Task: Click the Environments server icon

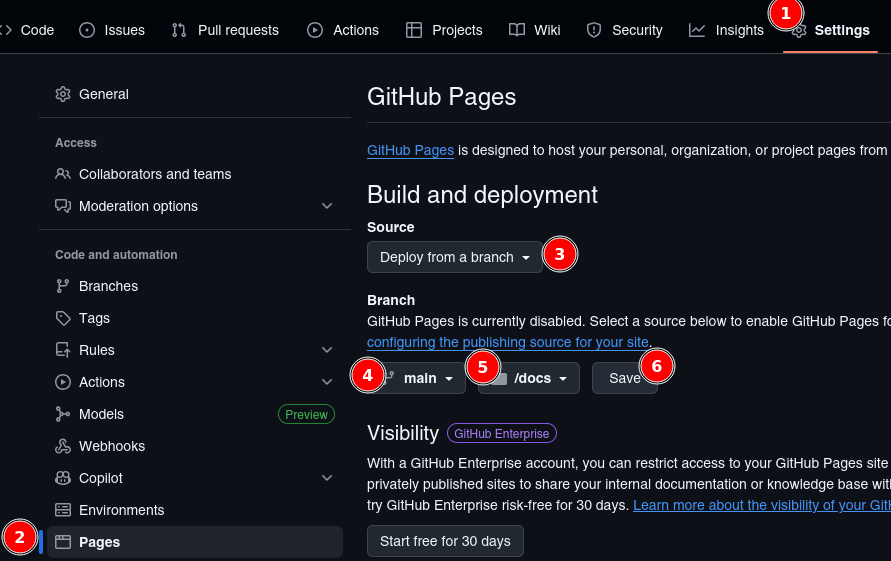Action: [63, 510]
